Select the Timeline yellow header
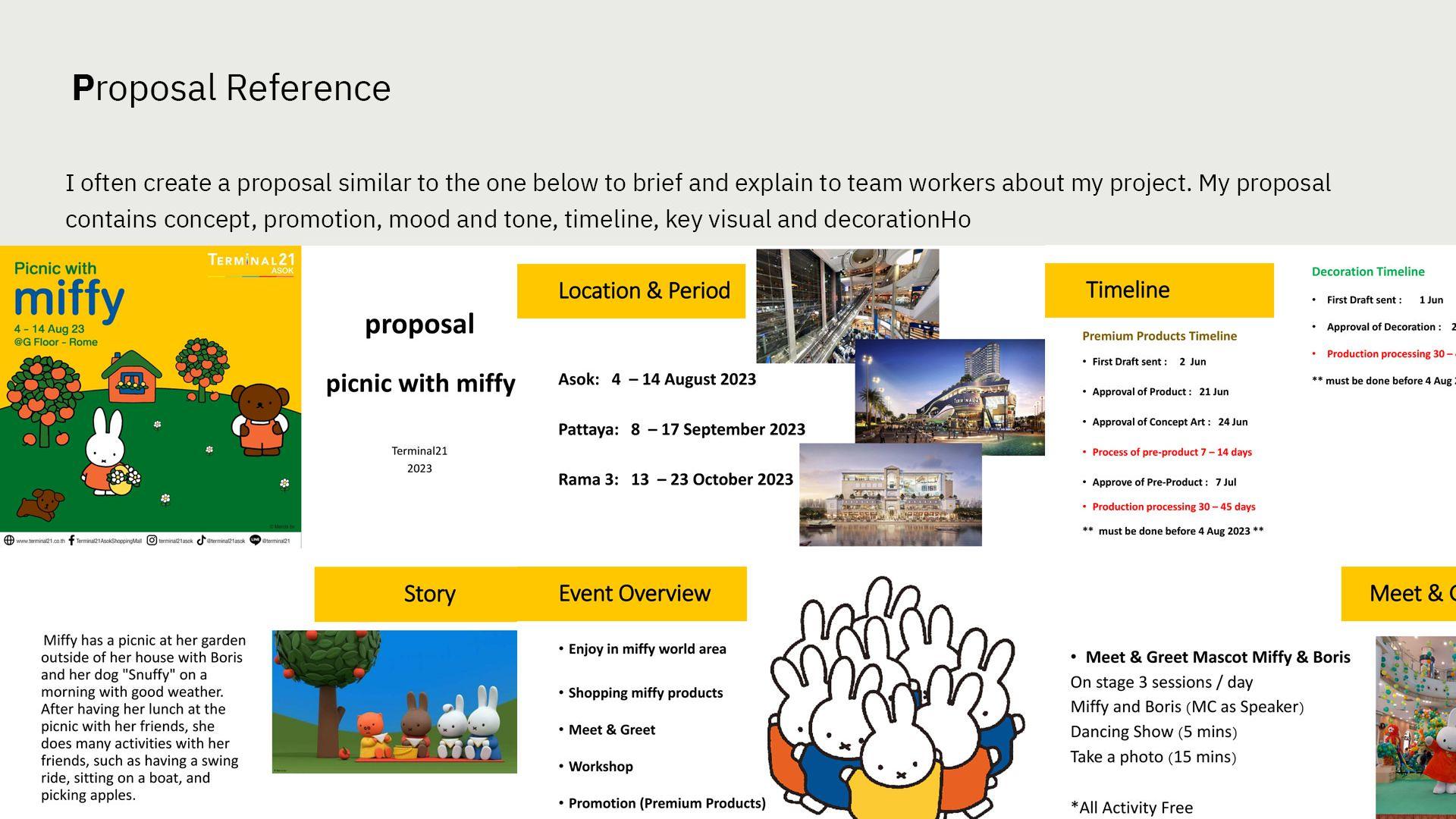The height and width of the screenshot is (819, 1456). (x=1159, y=290)
